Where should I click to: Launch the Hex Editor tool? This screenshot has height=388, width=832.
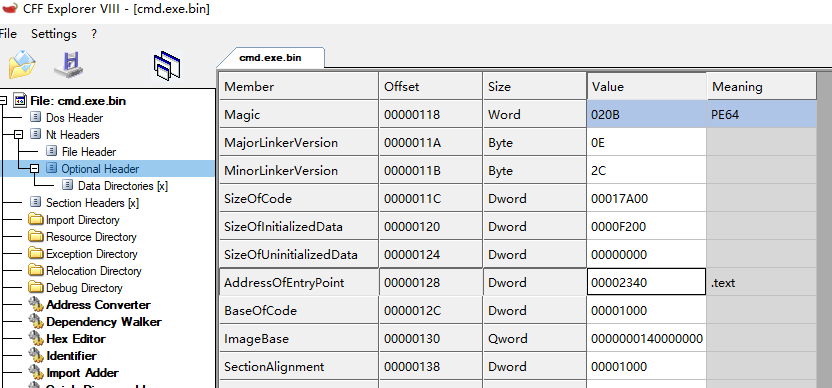(76, 339)
